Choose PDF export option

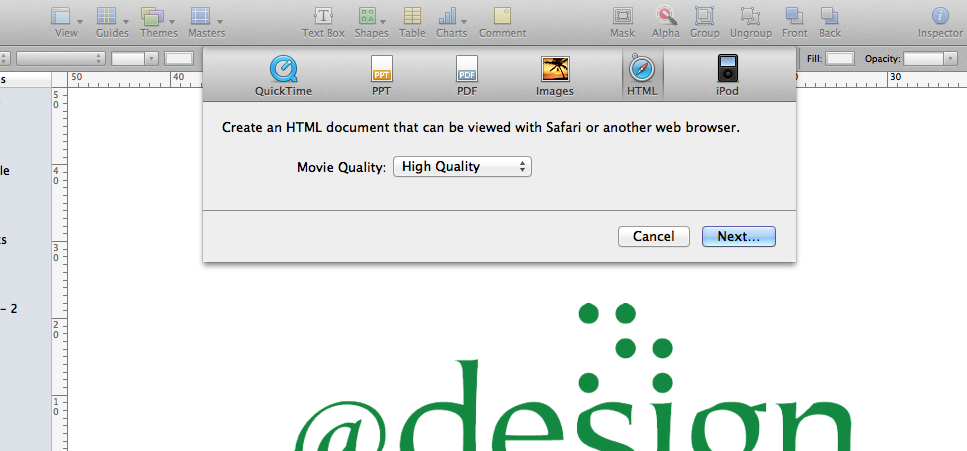click(467, 76)
